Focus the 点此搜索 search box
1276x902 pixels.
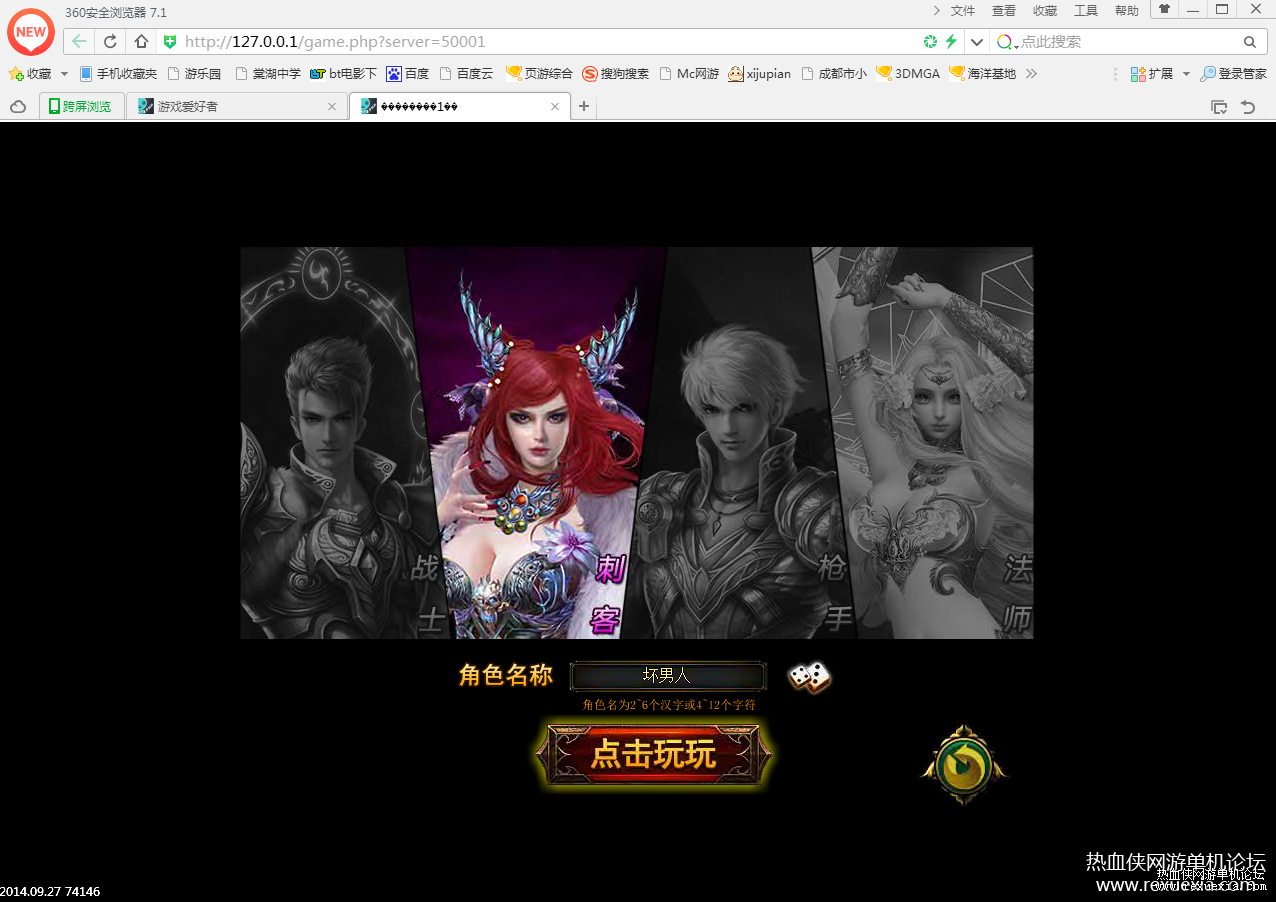pyautogui.click(x=1128, y=42)
